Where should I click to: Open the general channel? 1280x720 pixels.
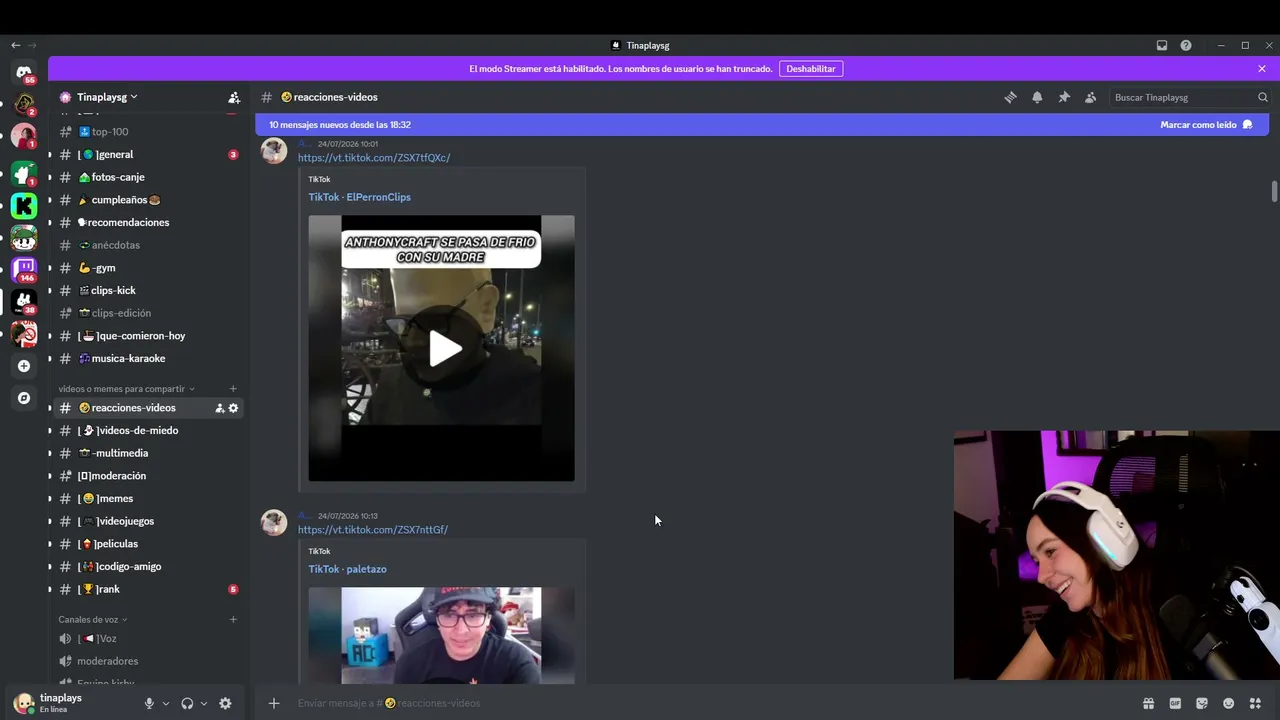pos(148,155)
